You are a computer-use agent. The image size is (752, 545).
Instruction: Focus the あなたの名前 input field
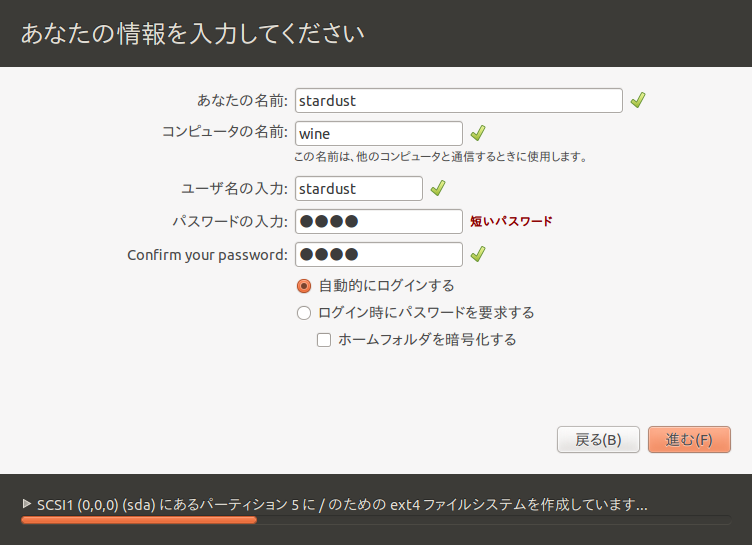pos(458,101)
